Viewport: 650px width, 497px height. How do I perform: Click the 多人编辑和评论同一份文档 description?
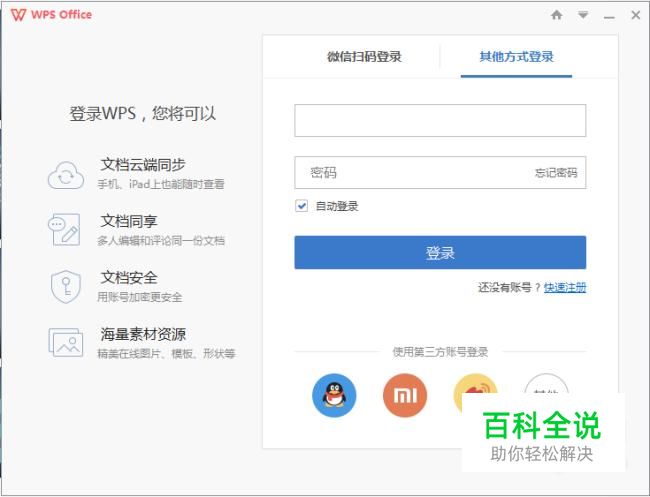point(161,240)
